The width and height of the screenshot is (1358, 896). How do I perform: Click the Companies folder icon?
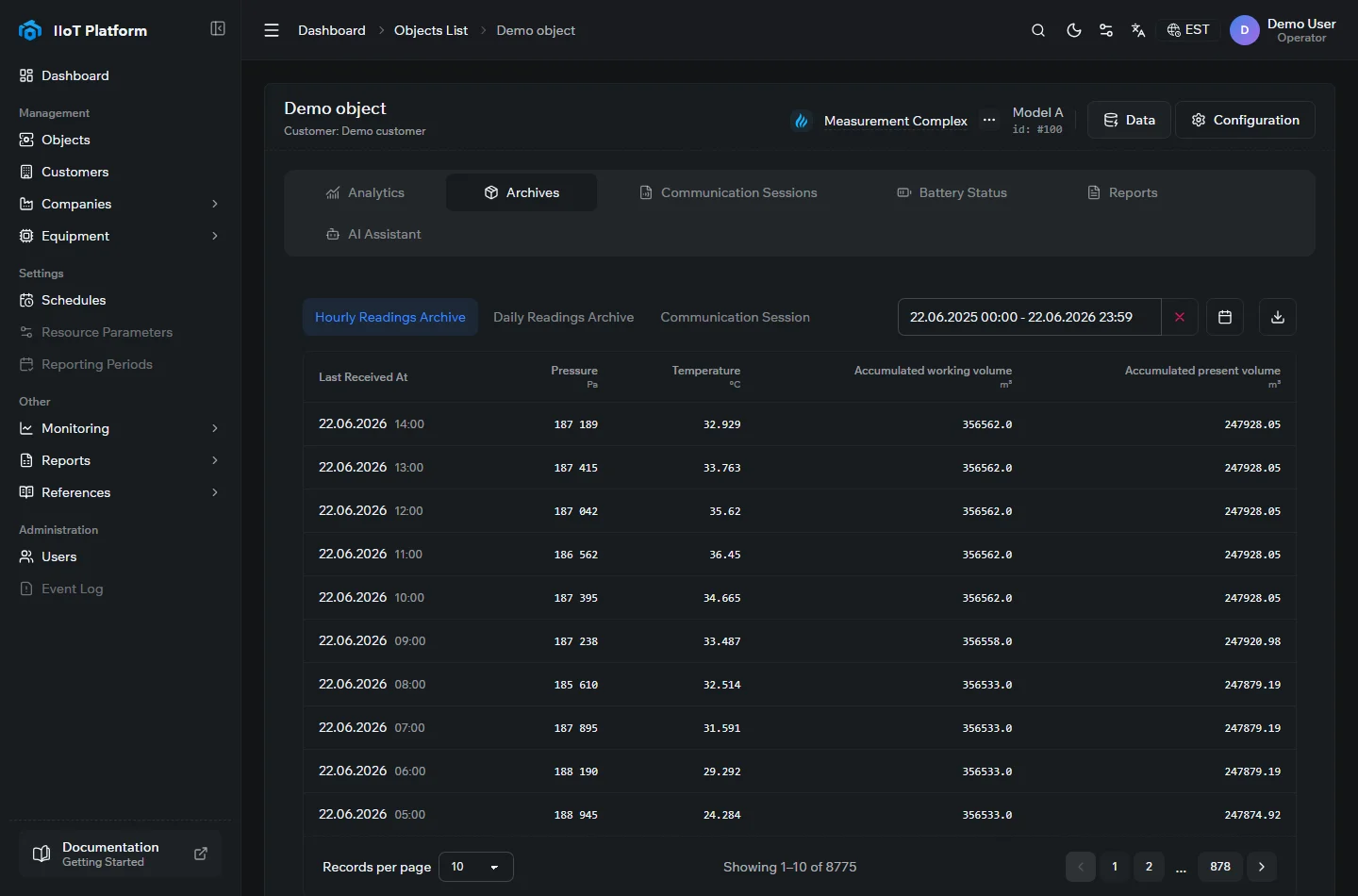[x=26, y=204]
